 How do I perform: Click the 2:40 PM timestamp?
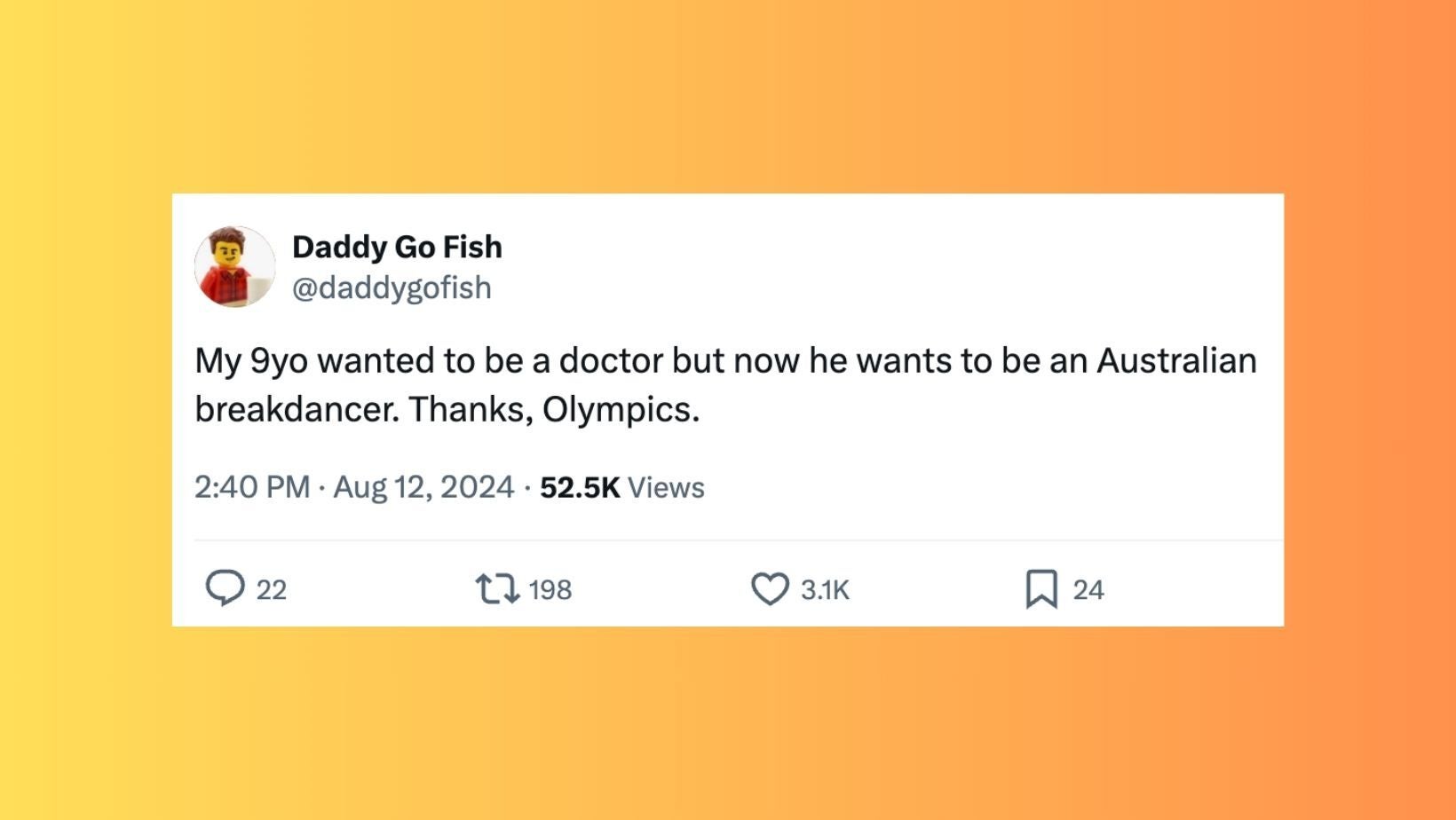[252, 487]
